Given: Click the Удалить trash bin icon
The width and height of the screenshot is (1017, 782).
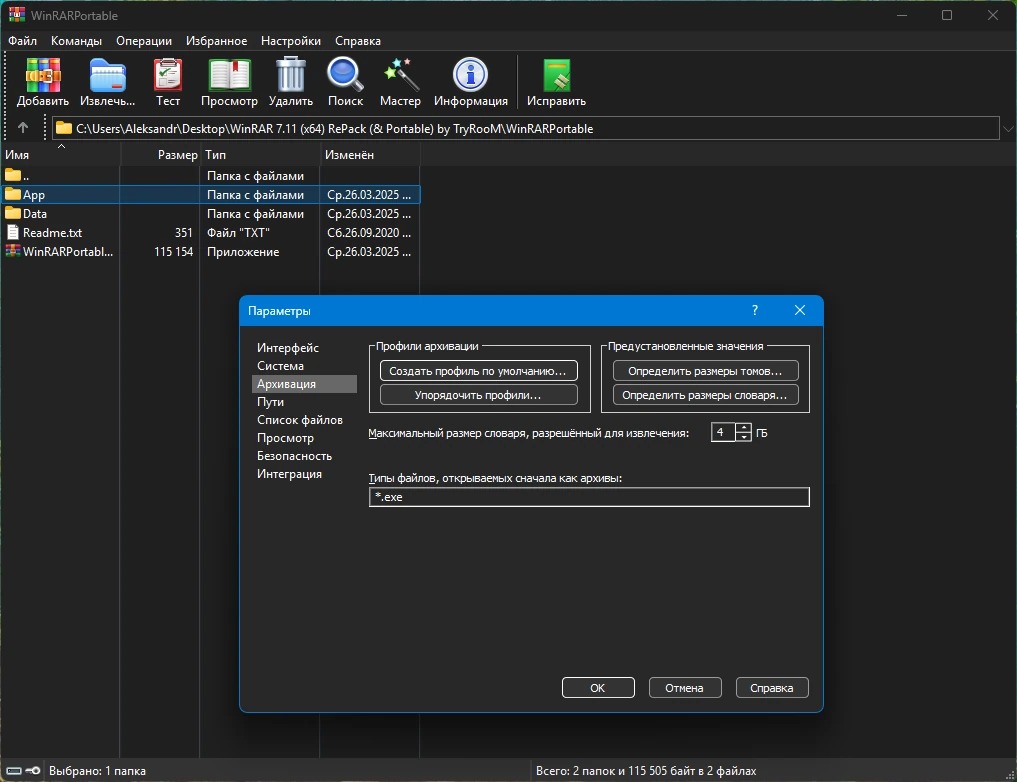Looking at the screenshot, I should 291,75.
